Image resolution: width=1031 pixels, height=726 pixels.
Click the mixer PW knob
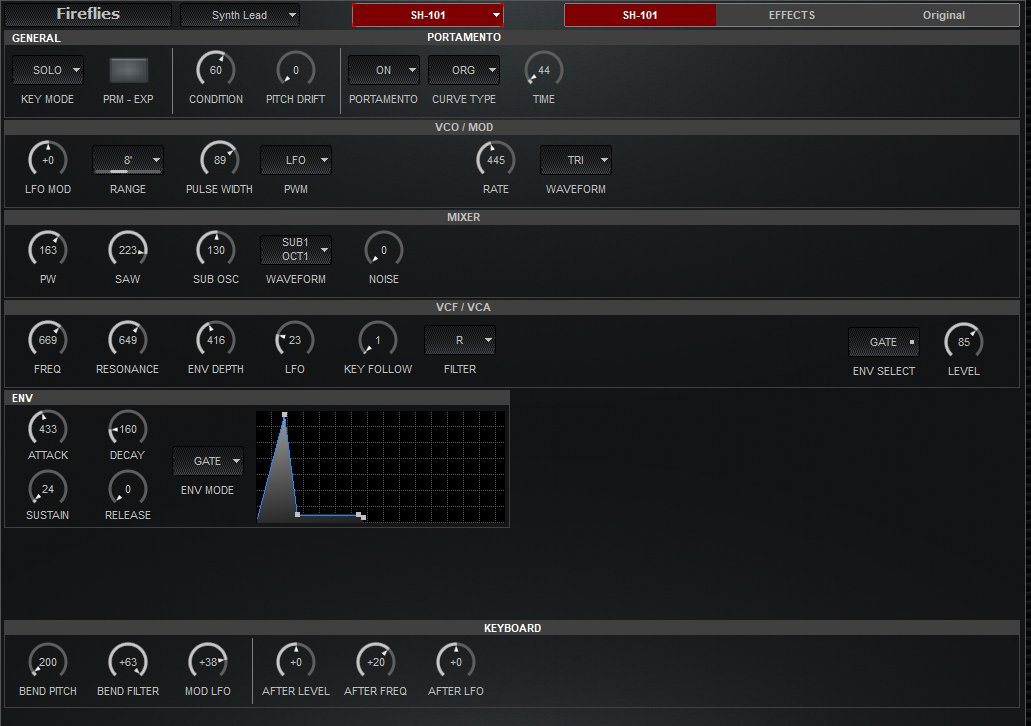pyautogui.click(x=48, y=250)
